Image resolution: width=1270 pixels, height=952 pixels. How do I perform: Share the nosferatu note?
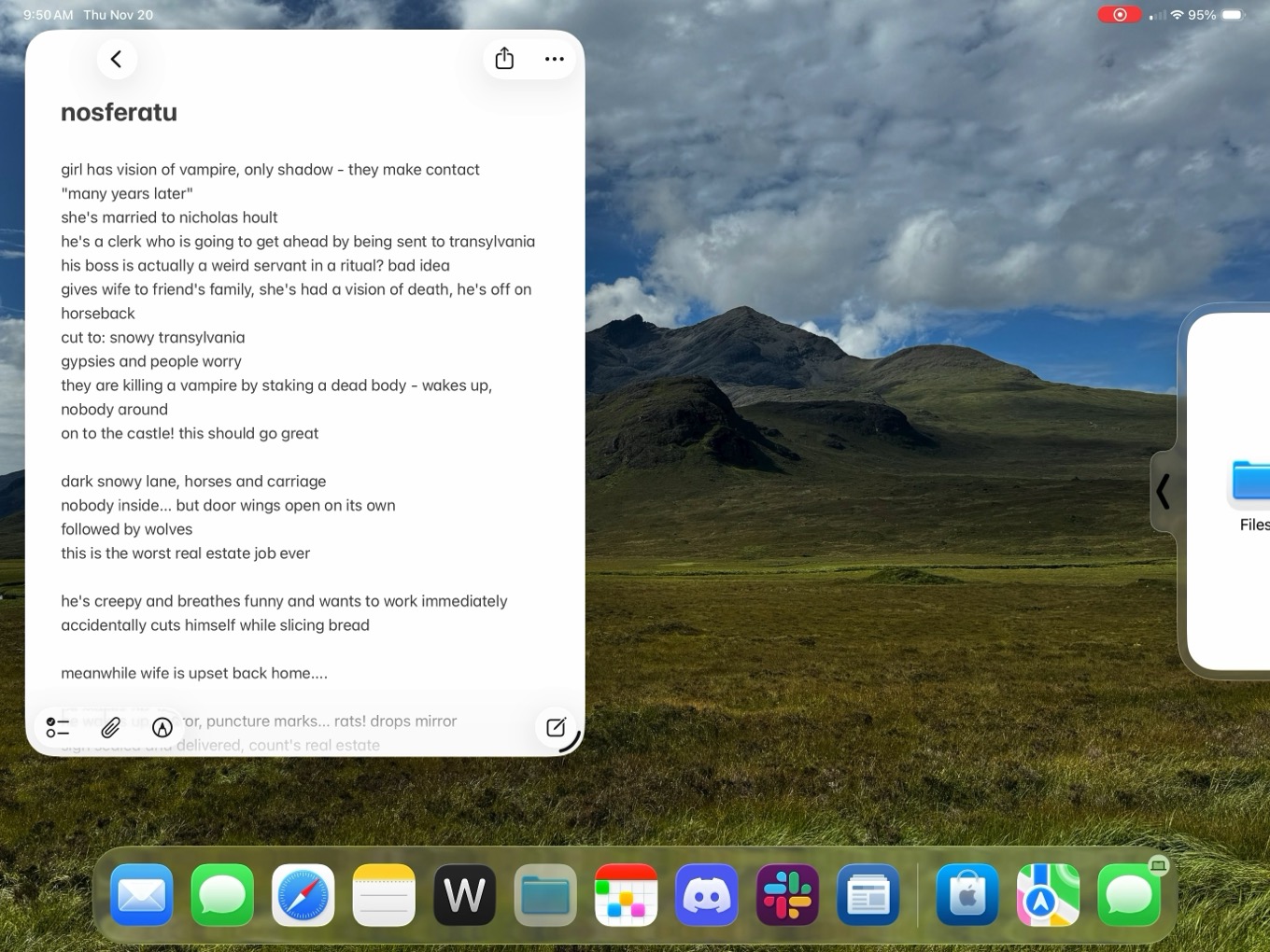tap(504, 58)
